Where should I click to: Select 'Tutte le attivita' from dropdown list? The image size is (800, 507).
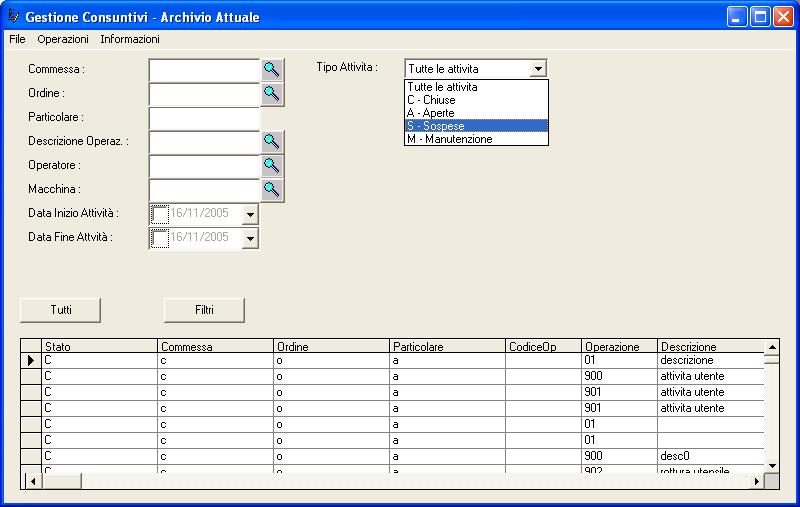point(476,87)
